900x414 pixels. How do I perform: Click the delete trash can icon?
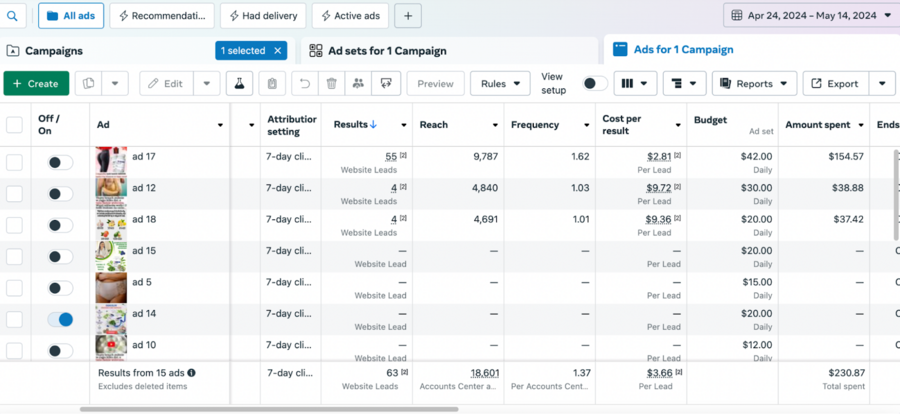point(331,84)
